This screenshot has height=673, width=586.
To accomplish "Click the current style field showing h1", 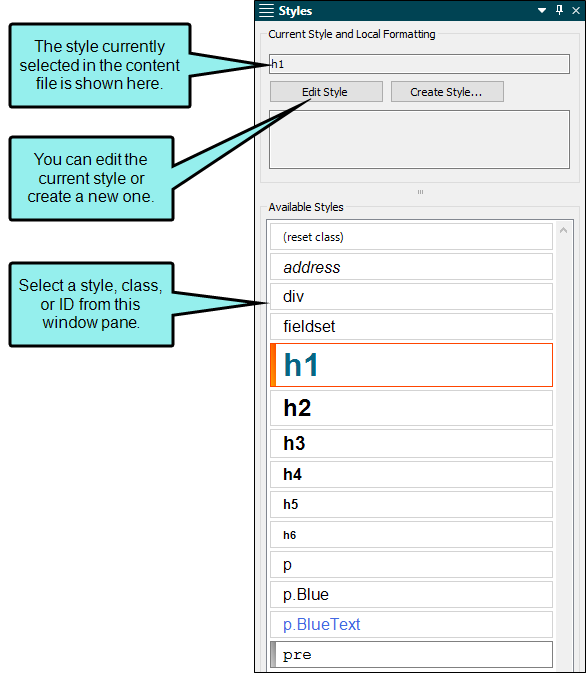I will coord(419,64).
